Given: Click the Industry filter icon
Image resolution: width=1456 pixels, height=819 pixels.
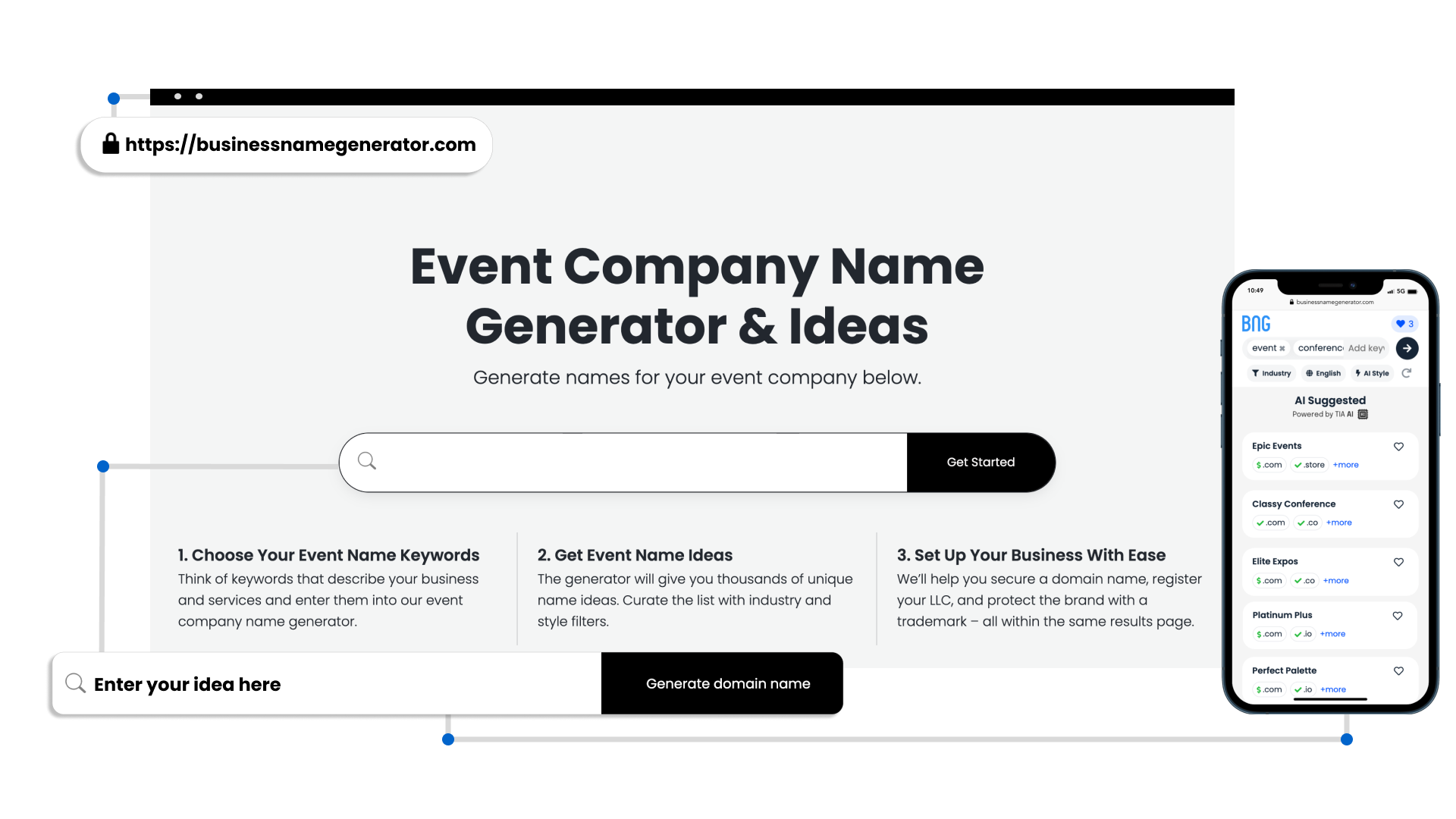Looking at the screenshot, I should [1258, 373].
